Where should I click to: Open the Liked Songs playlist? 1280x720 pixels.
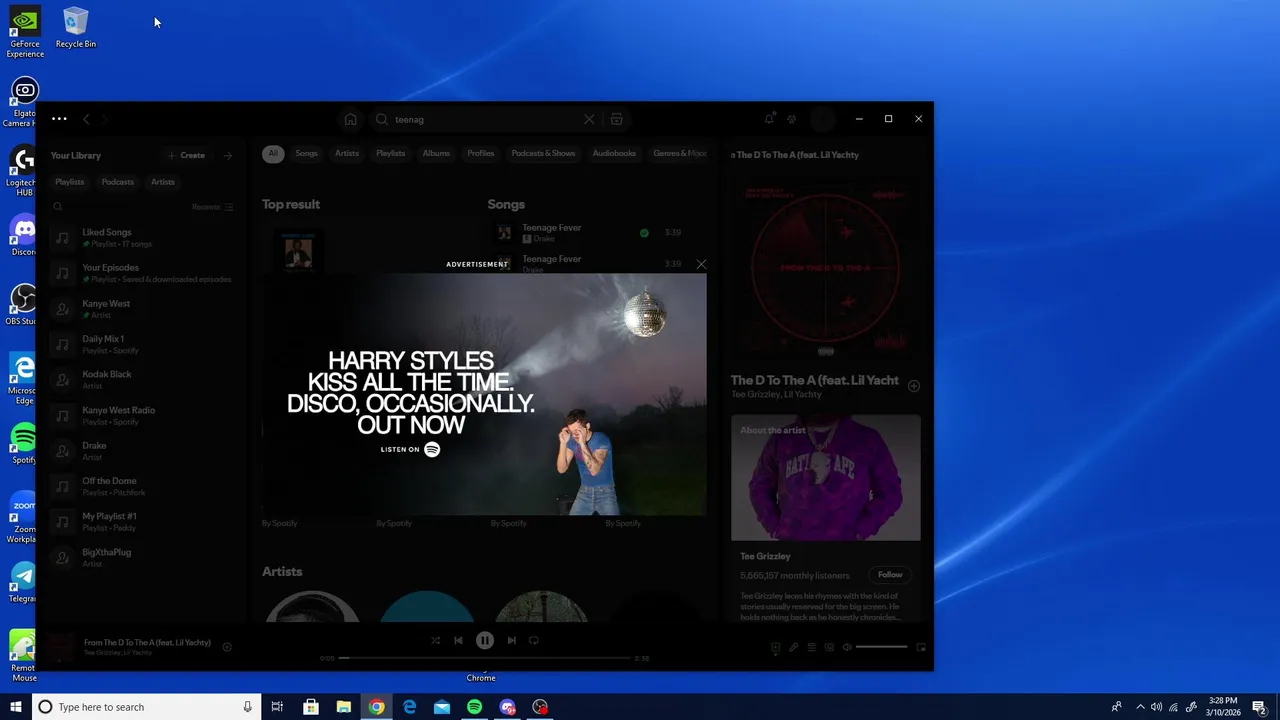(x=141, y=238)
